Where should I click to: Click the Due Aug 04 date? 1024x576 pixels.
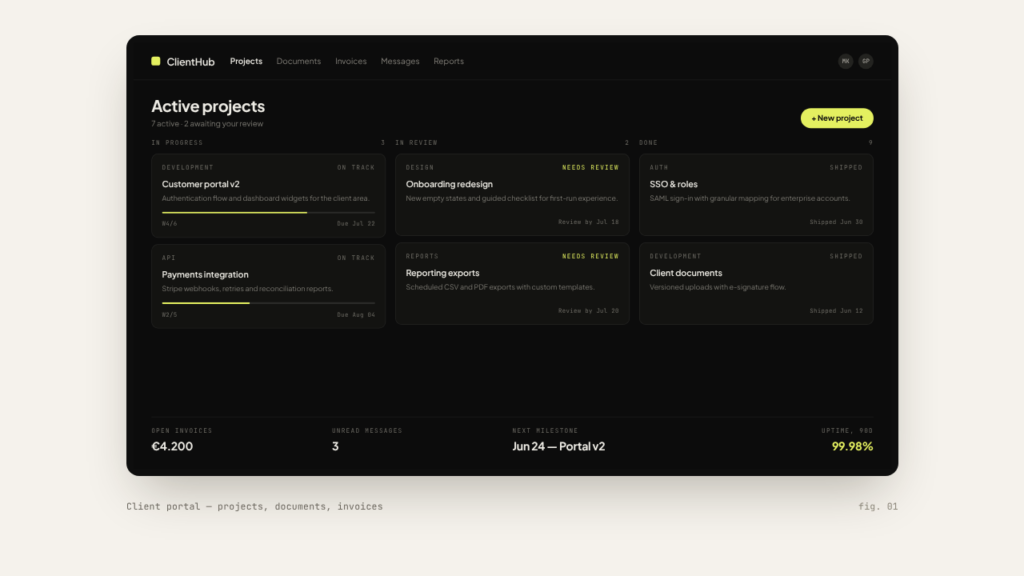tap(356, 315)
